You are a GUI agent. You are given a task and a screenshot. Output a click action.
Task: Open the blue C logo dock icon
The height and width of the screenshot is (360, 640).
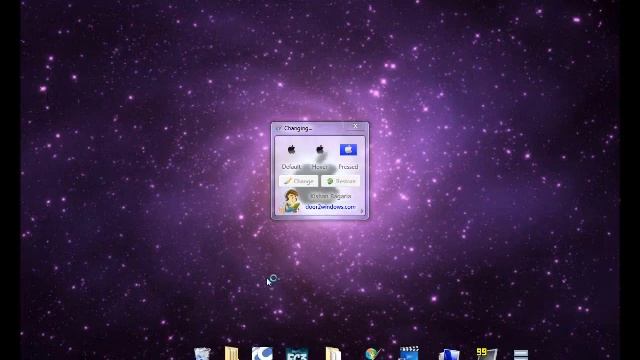click(x=262, y=353)
